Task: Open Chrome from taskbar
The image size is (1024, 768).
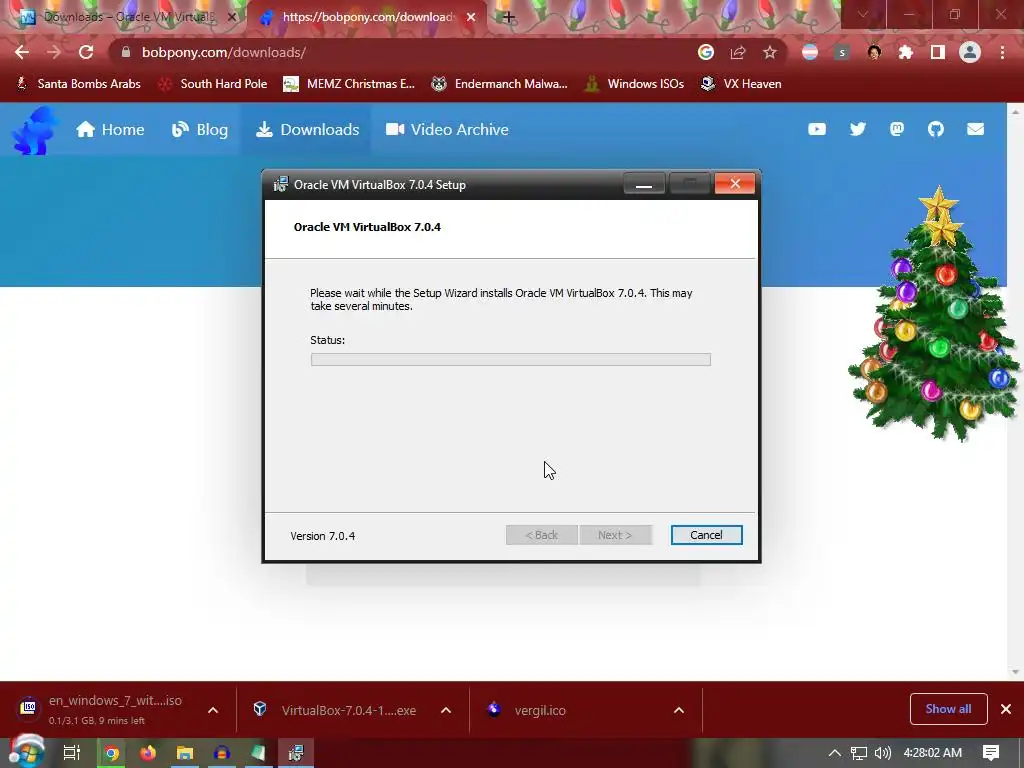Action: (x=112, y=754)
